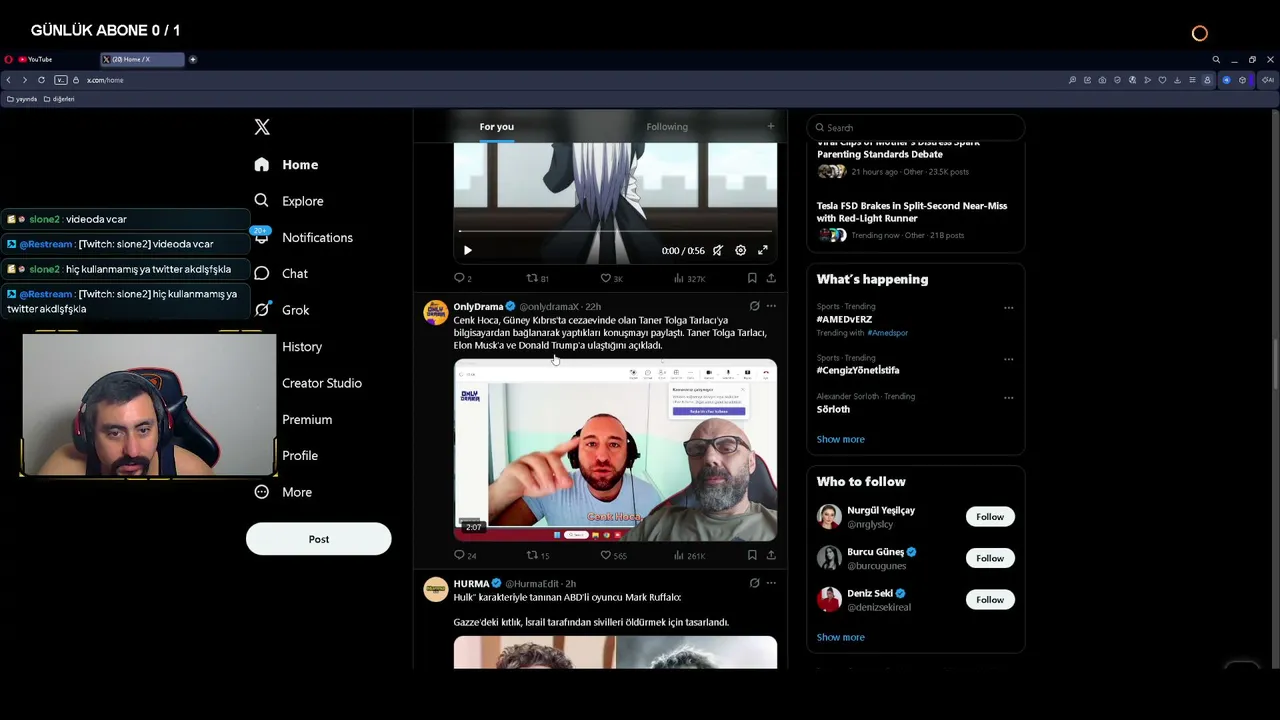Open Notifications in the sidebar

coord(303,237)
